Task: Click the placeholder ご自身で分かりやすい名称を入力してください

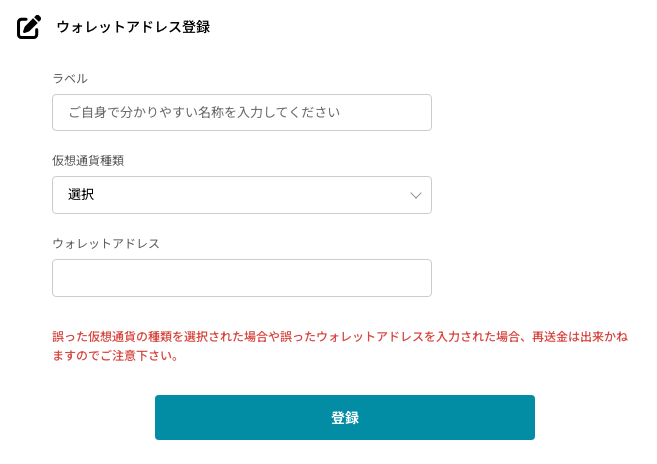Action: coord(204,113)
